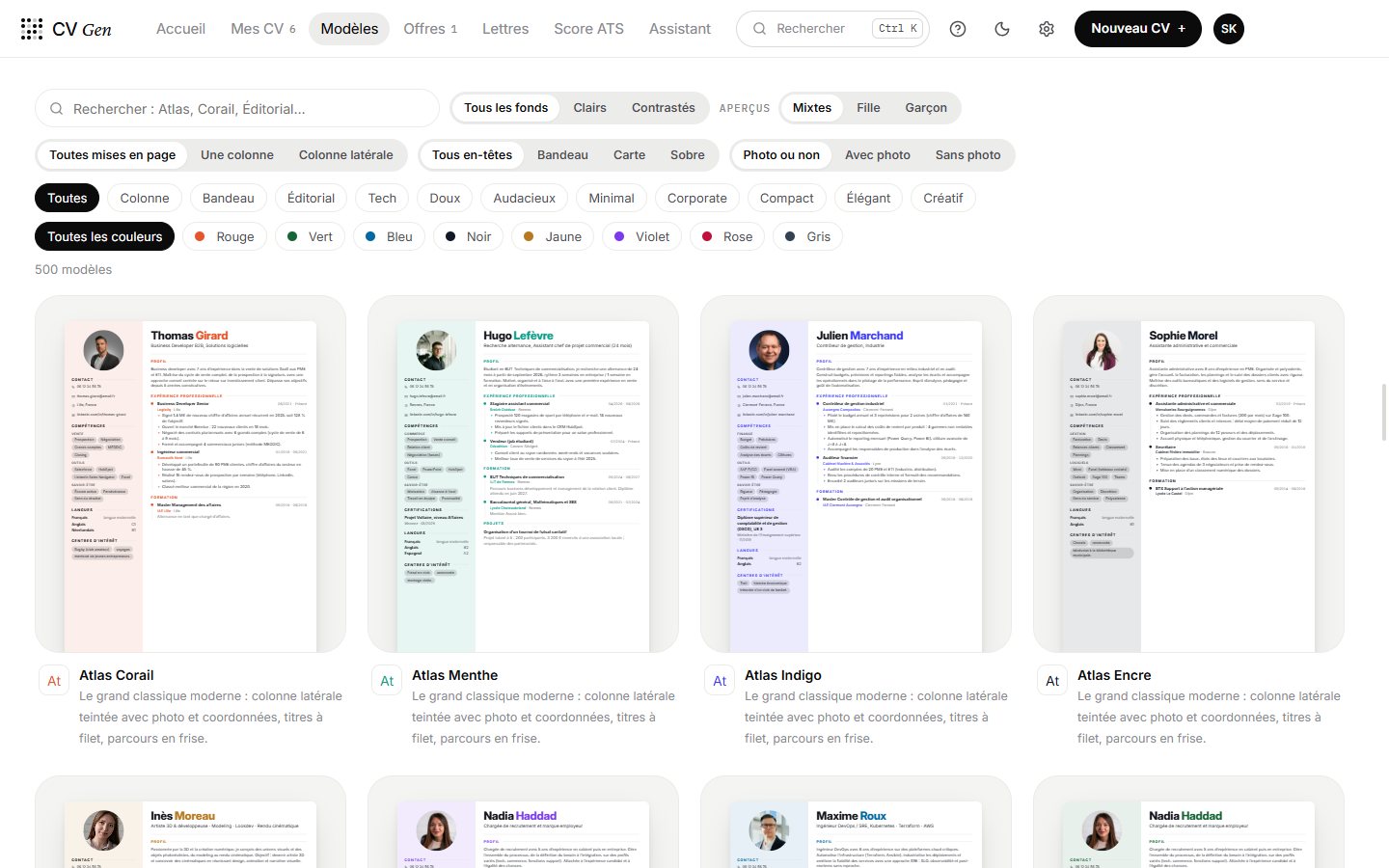Filter to templates Sans photo
Screen dimensions: 1389x868
[x=968, y=155]
